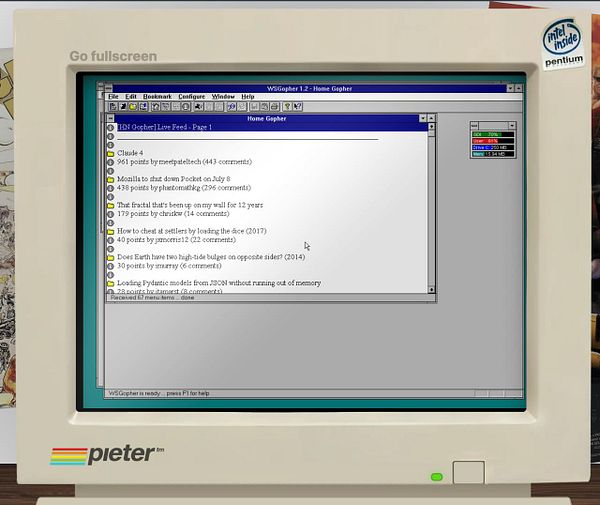Click the first toolbar icon, a document page
600x505 pixels.
(x=113, y=107)
